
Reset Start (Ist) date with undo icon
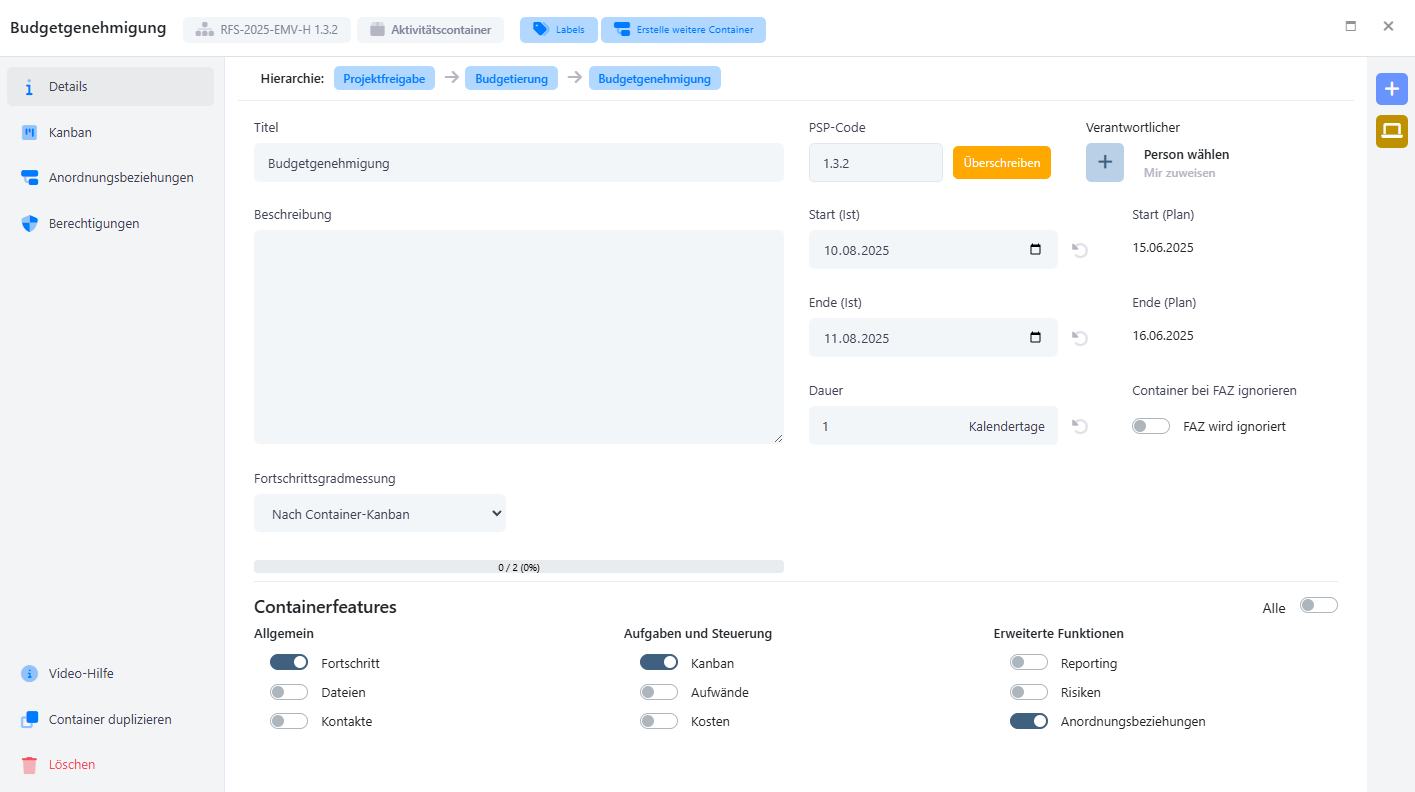click(1080, 250)
